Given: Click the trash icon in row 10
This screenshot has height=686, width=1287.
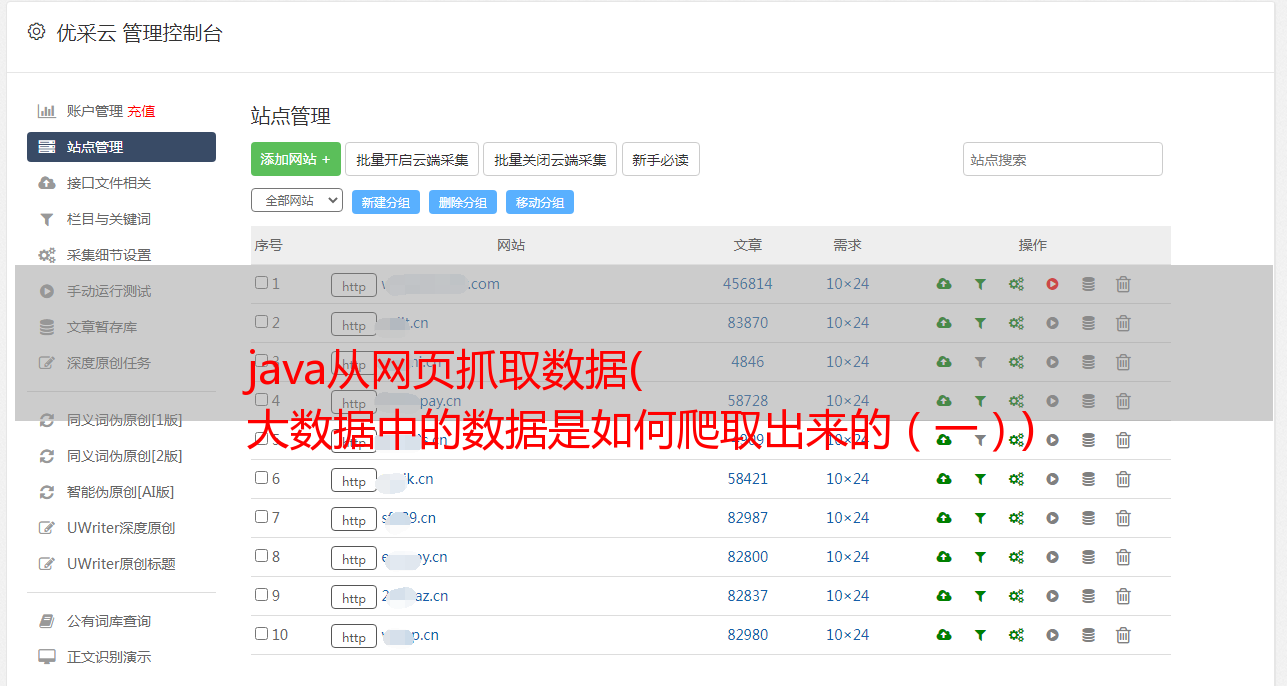Looking at the screenshot, I should pos(1123,635).
